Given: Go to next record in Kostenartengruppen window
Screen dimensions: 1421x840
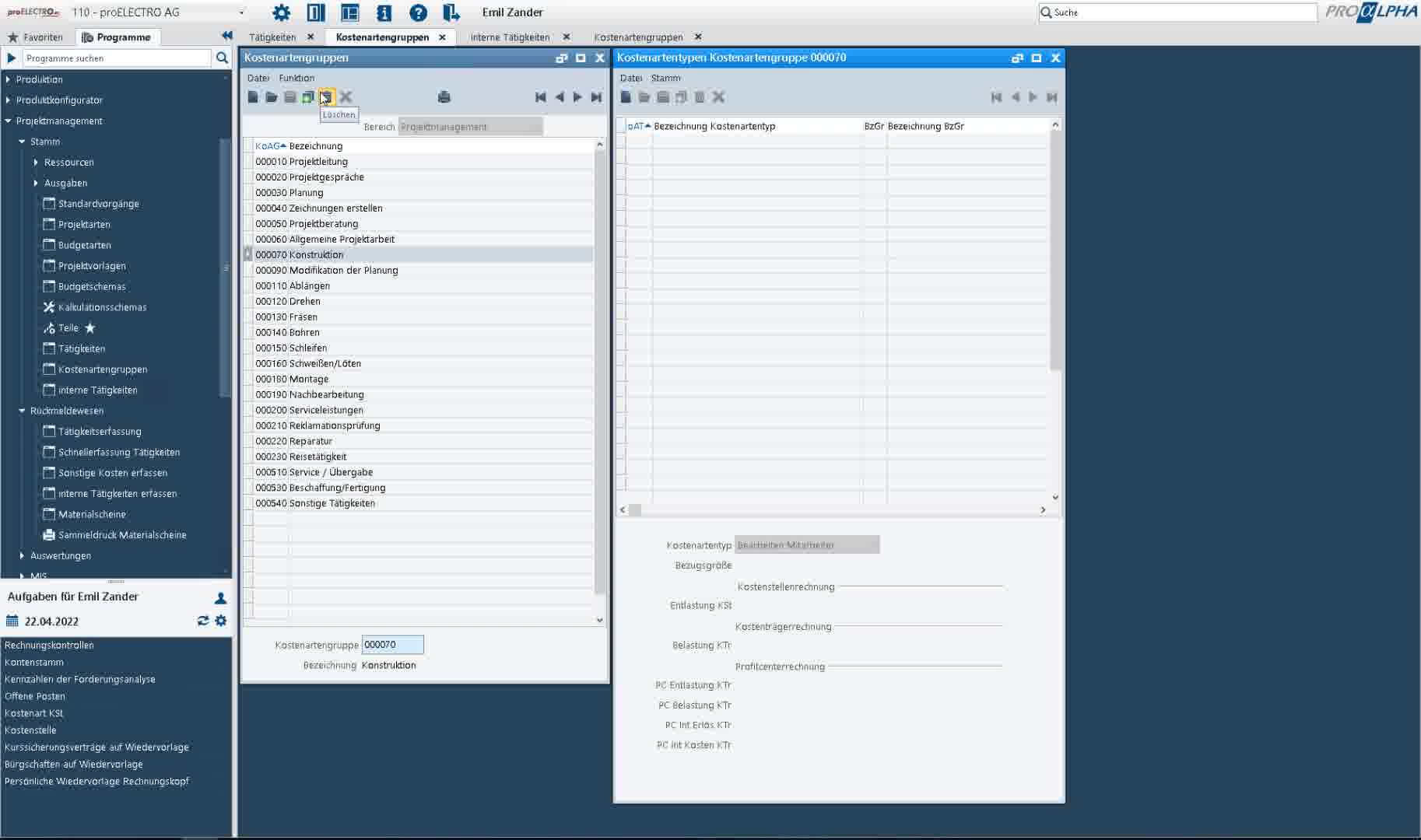Looking at the screenshot, I should pyautogui.click(x=577, y=97).
